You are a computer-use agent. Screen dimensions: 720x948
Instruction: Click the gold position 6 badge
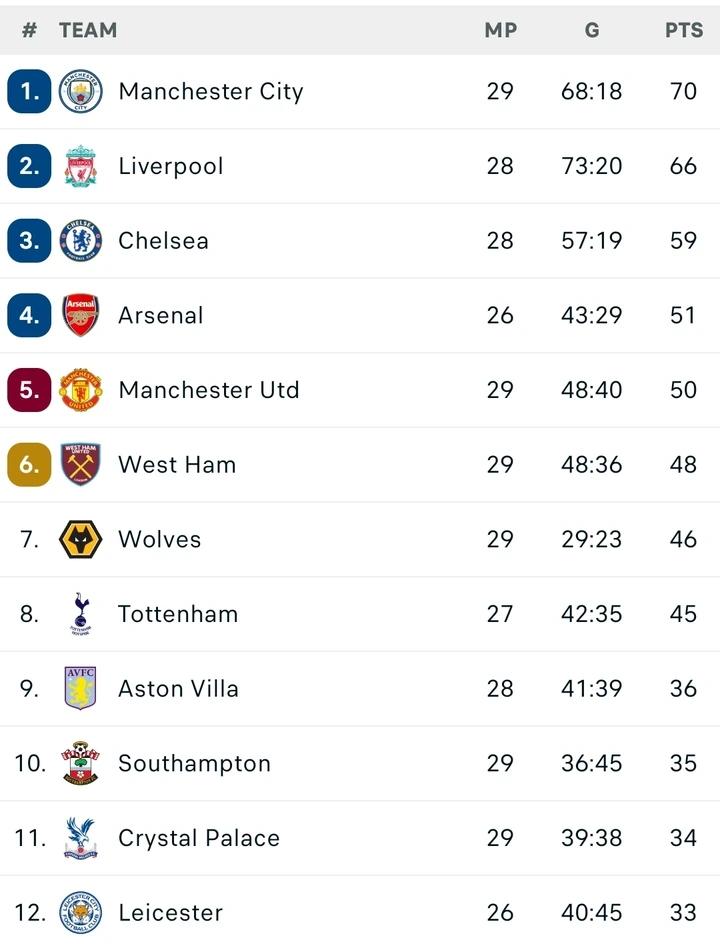pyautogui.click(x=29, y=464)
